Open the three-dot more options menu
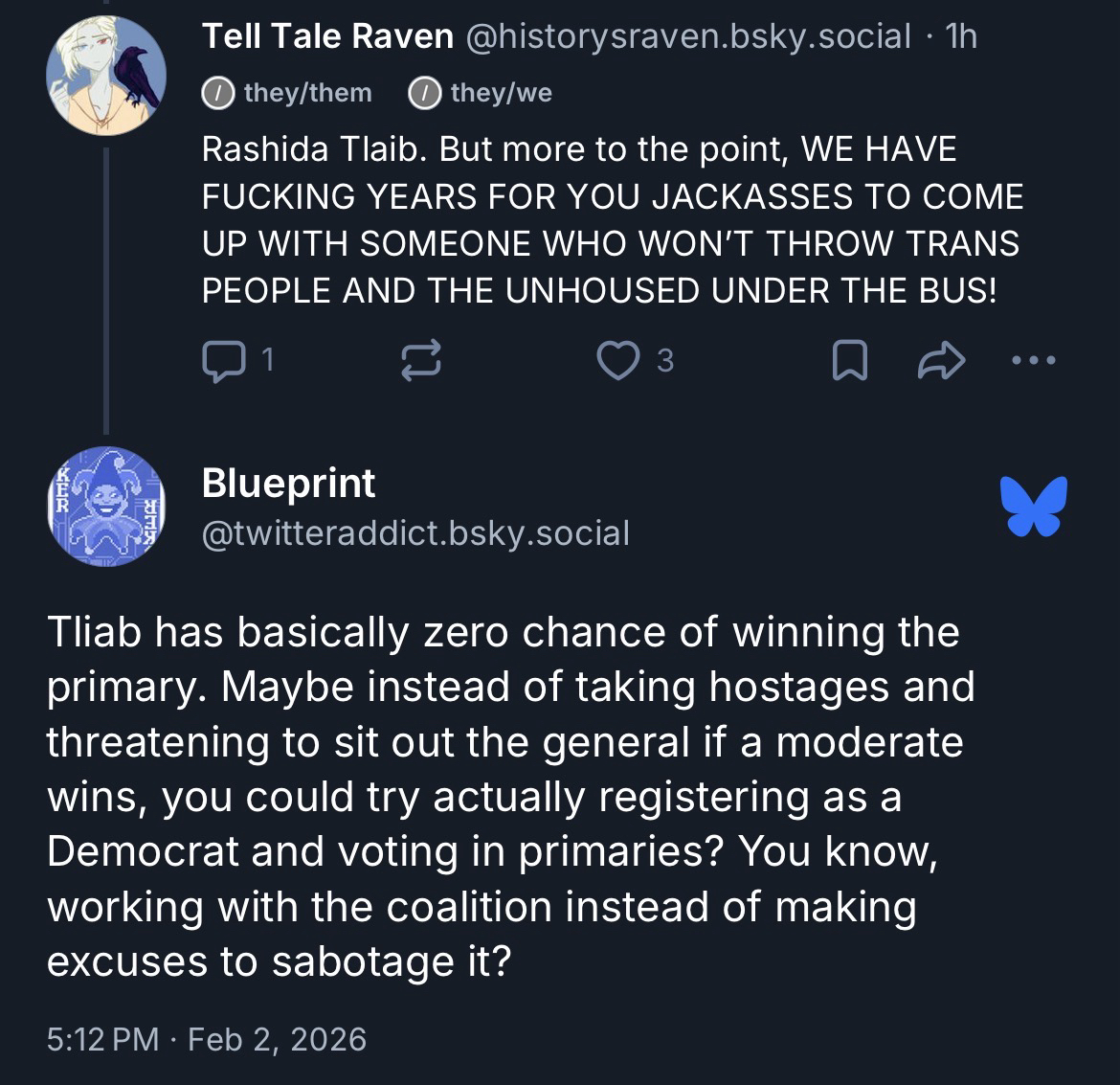The image size is (1120, 1085). 1034,361
